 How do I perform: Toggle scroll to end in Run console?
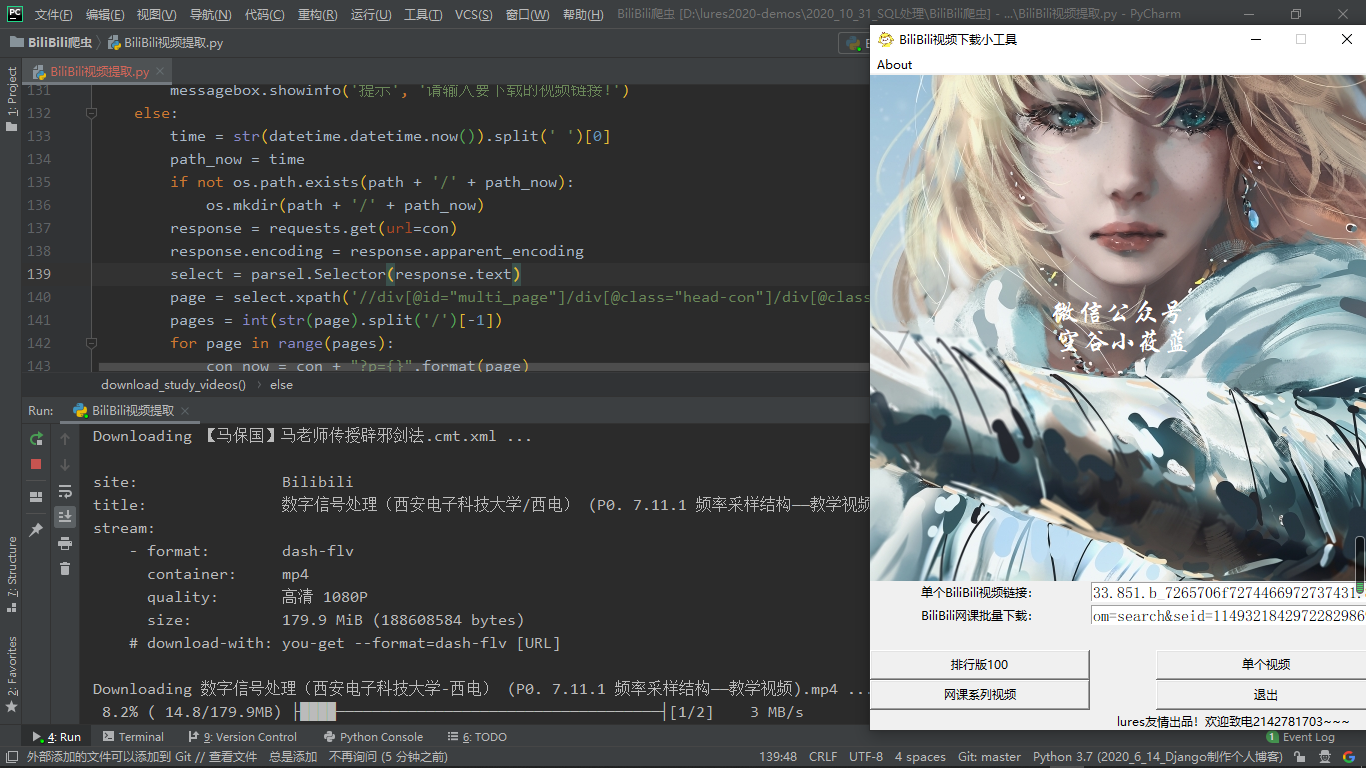click(65, 516)
